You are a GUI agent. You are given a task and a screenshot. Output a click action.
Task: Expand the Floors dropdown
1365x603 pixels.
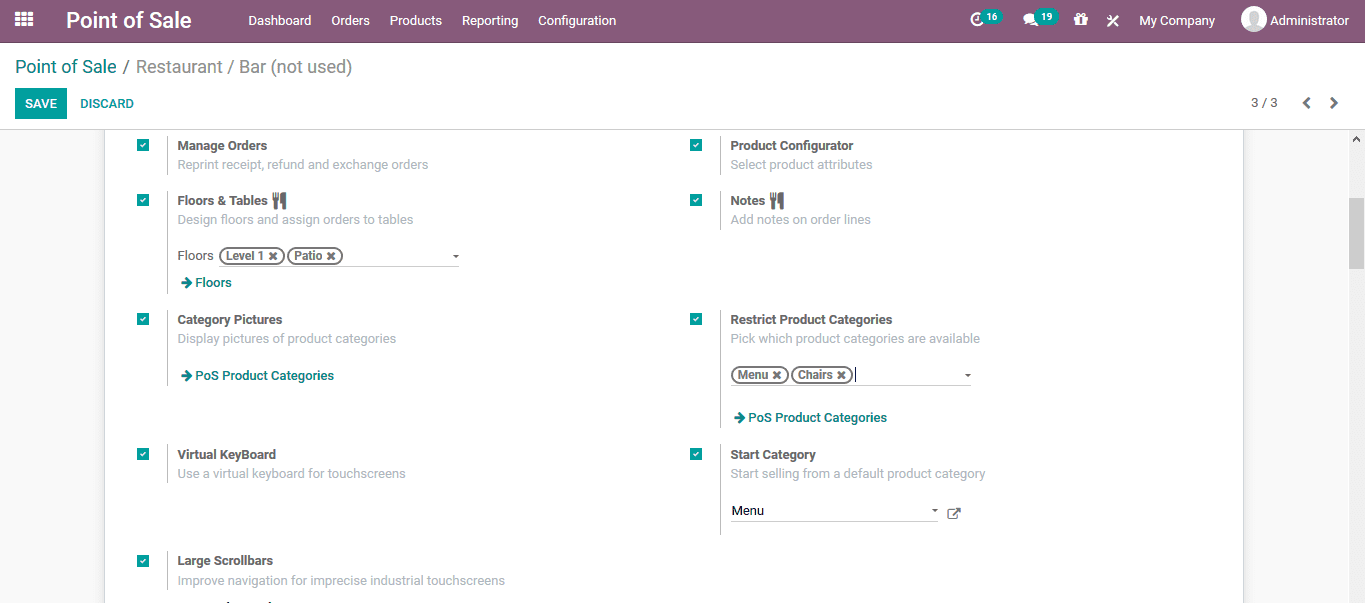[456, 255]
